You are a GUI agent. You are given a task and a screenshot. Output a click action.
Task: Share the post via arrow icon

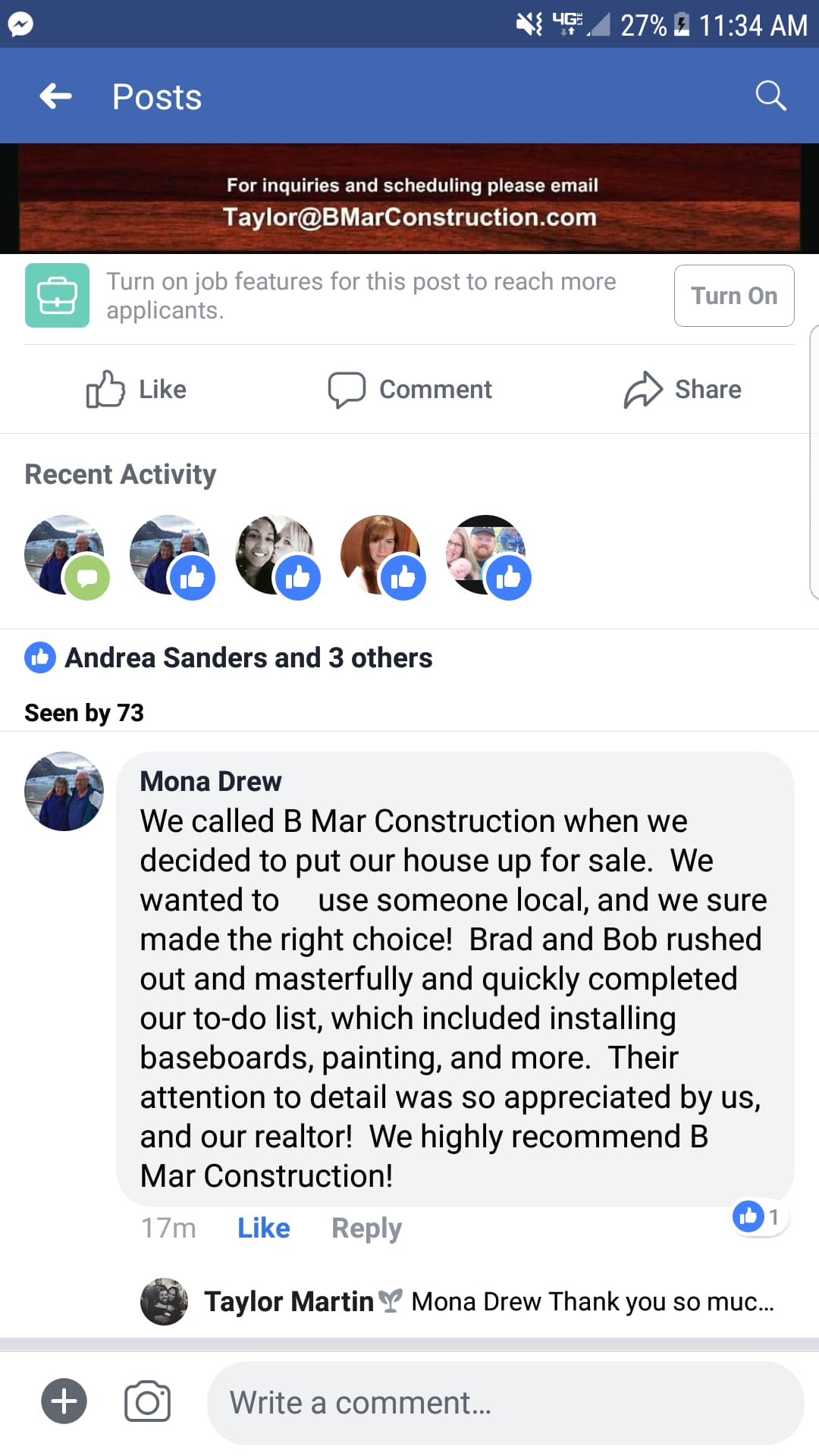[x=643, y=390]
